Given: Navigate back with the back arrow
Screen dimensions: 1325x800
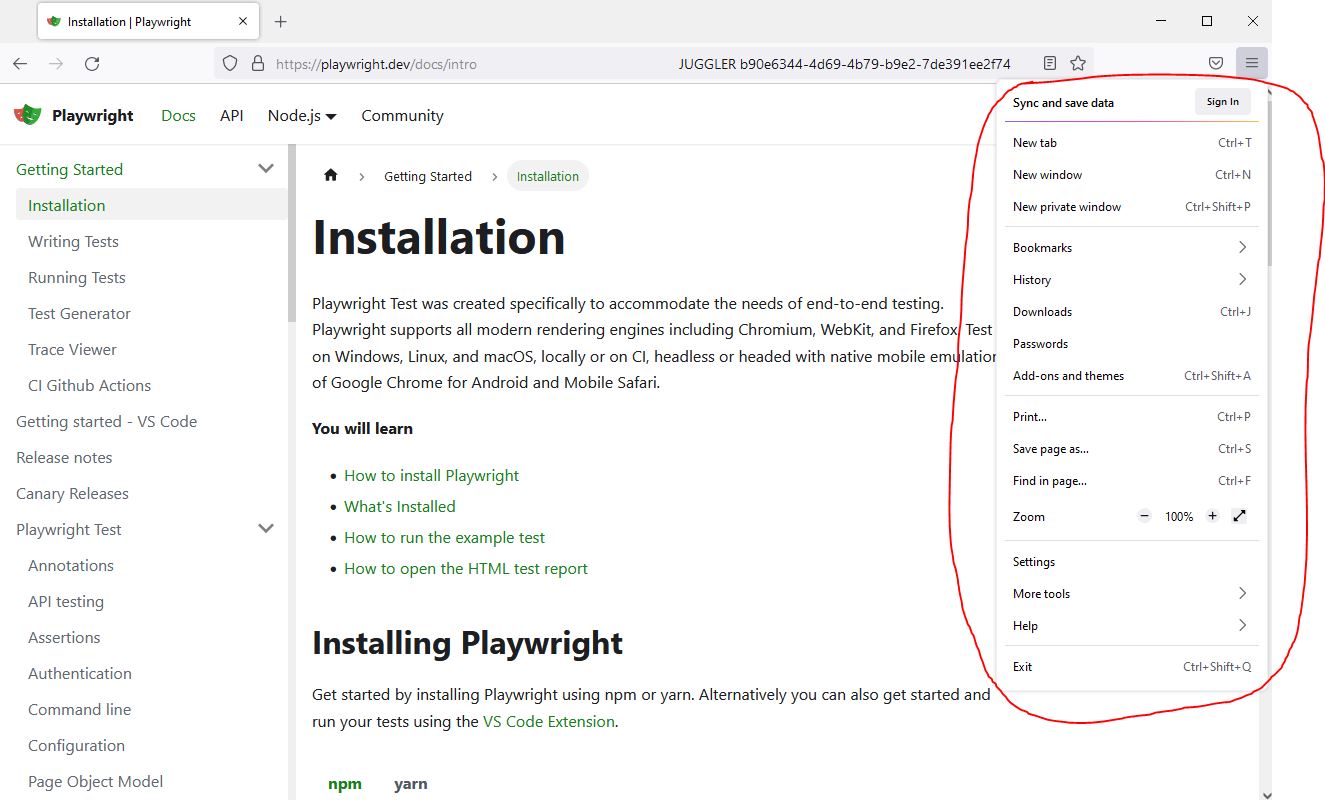Looking at the screenshot, I should 20,63.
